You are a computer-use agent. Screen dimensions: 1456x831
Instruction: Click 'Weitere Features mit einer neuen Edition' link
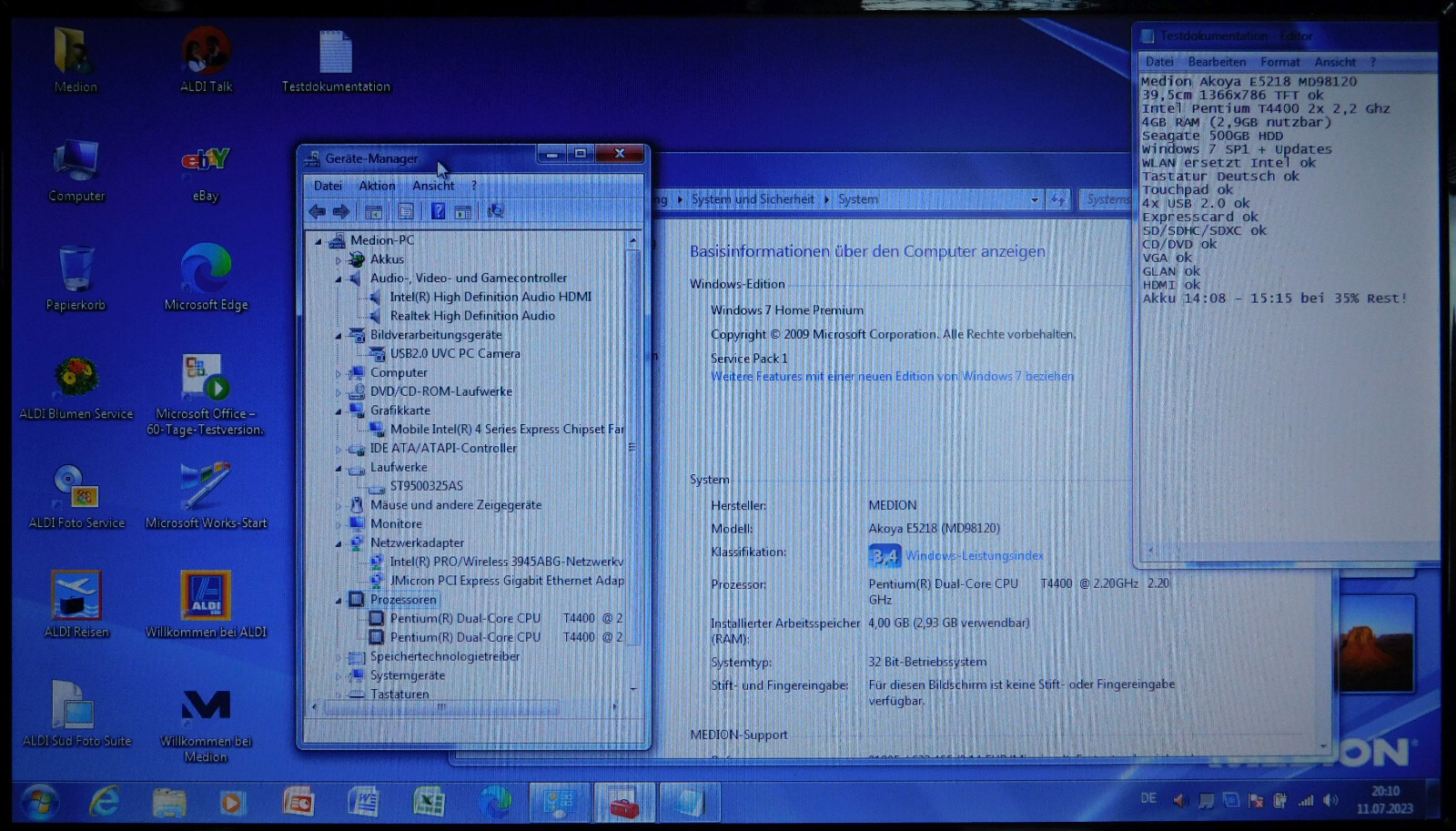pos(892,377)
